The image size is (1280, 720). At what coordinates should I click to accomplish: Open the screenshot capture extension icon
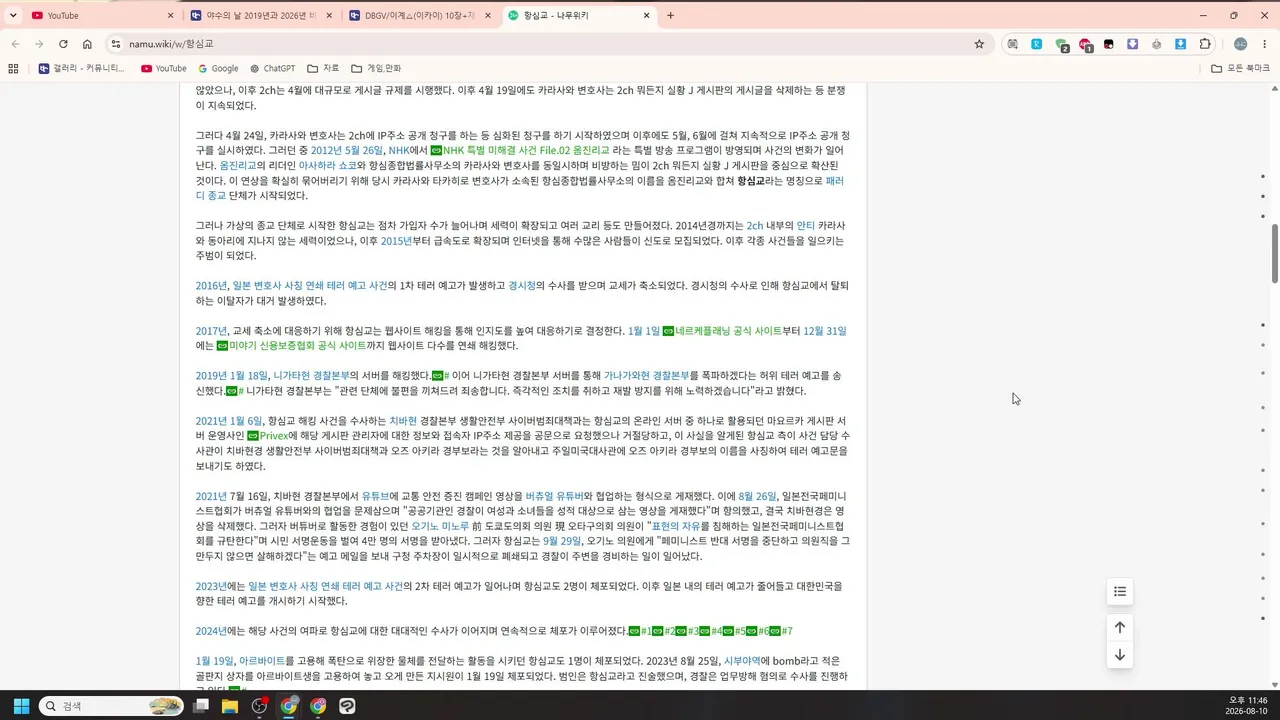[1012, 44]
